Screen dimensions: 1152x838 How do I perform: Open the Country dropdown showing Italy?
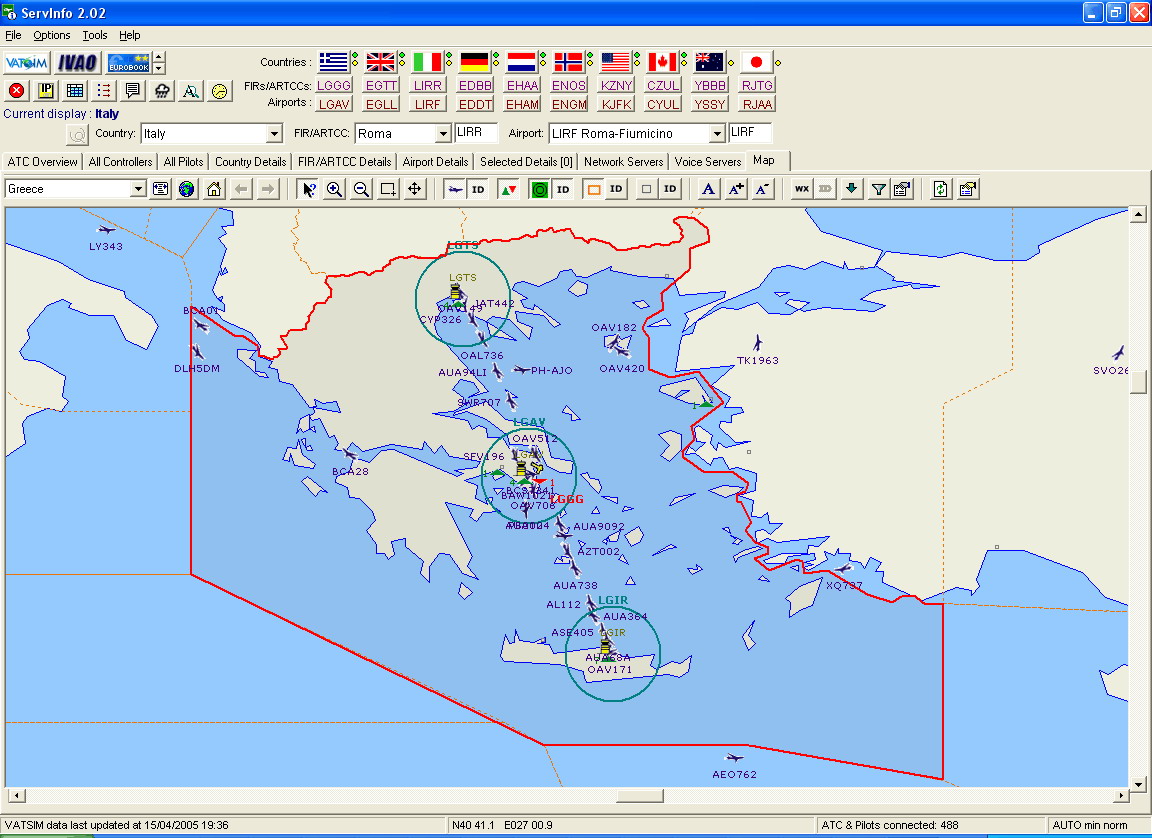coord(275,134)
